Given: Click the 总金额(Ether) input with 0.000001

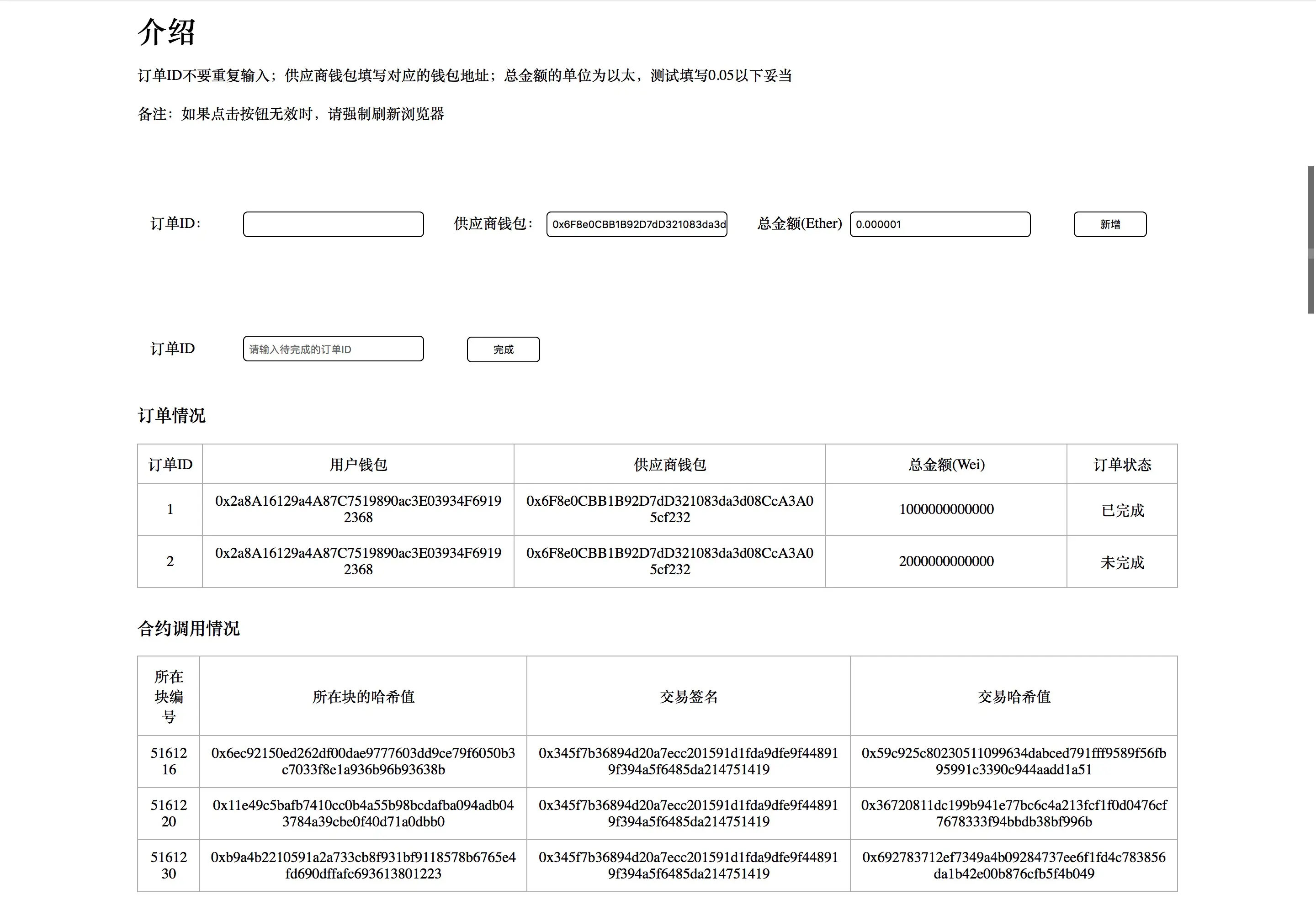Looking at the screenshot, I should [939, 224].
